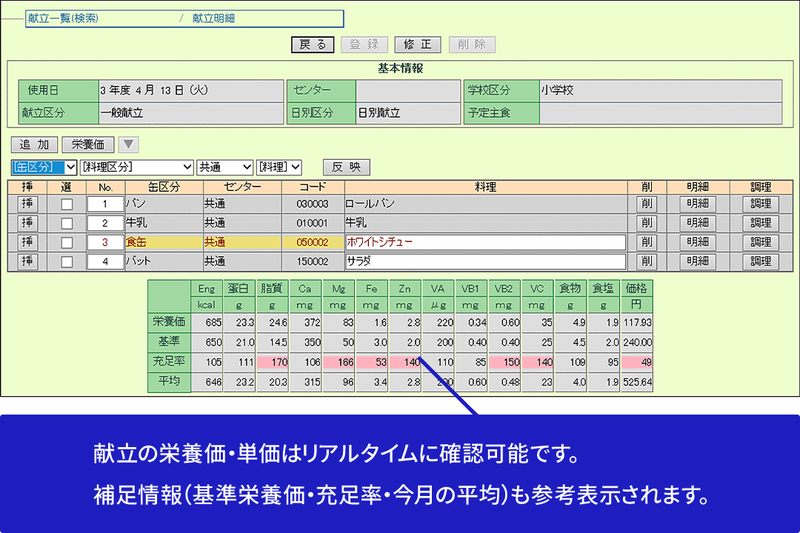Open the 共通 center dropdown
The width and height of the screenshot is (800, 533).
click(224, 167)
